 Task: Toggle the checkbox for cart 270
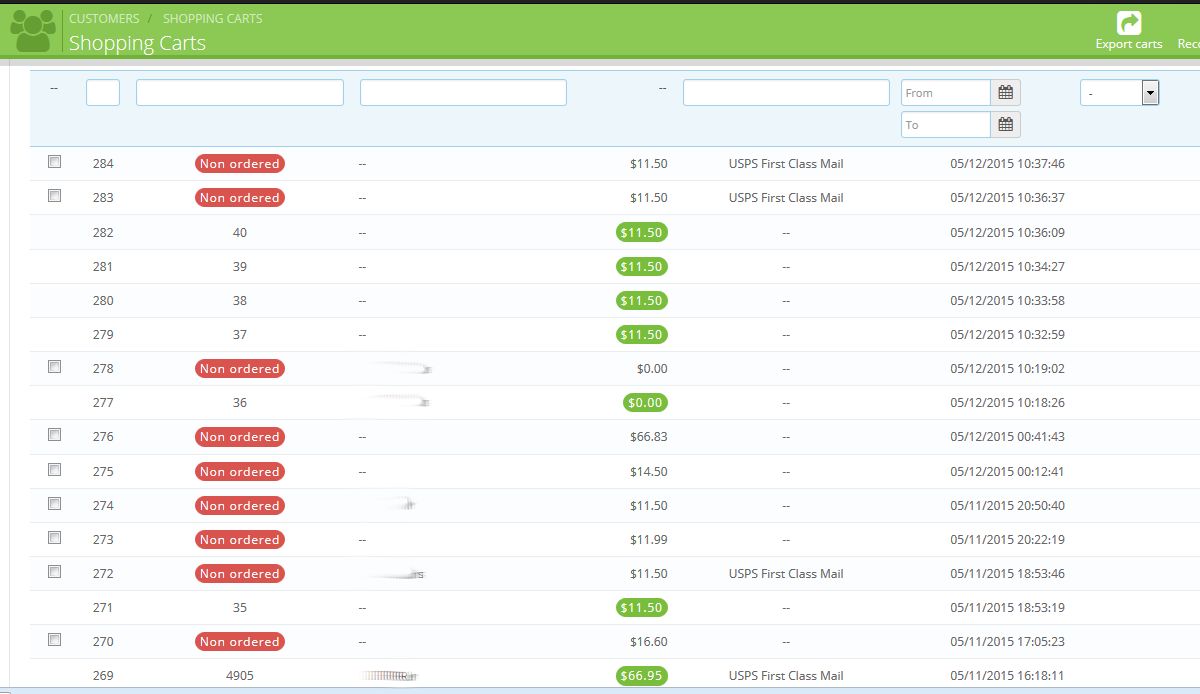coord(55,639)
